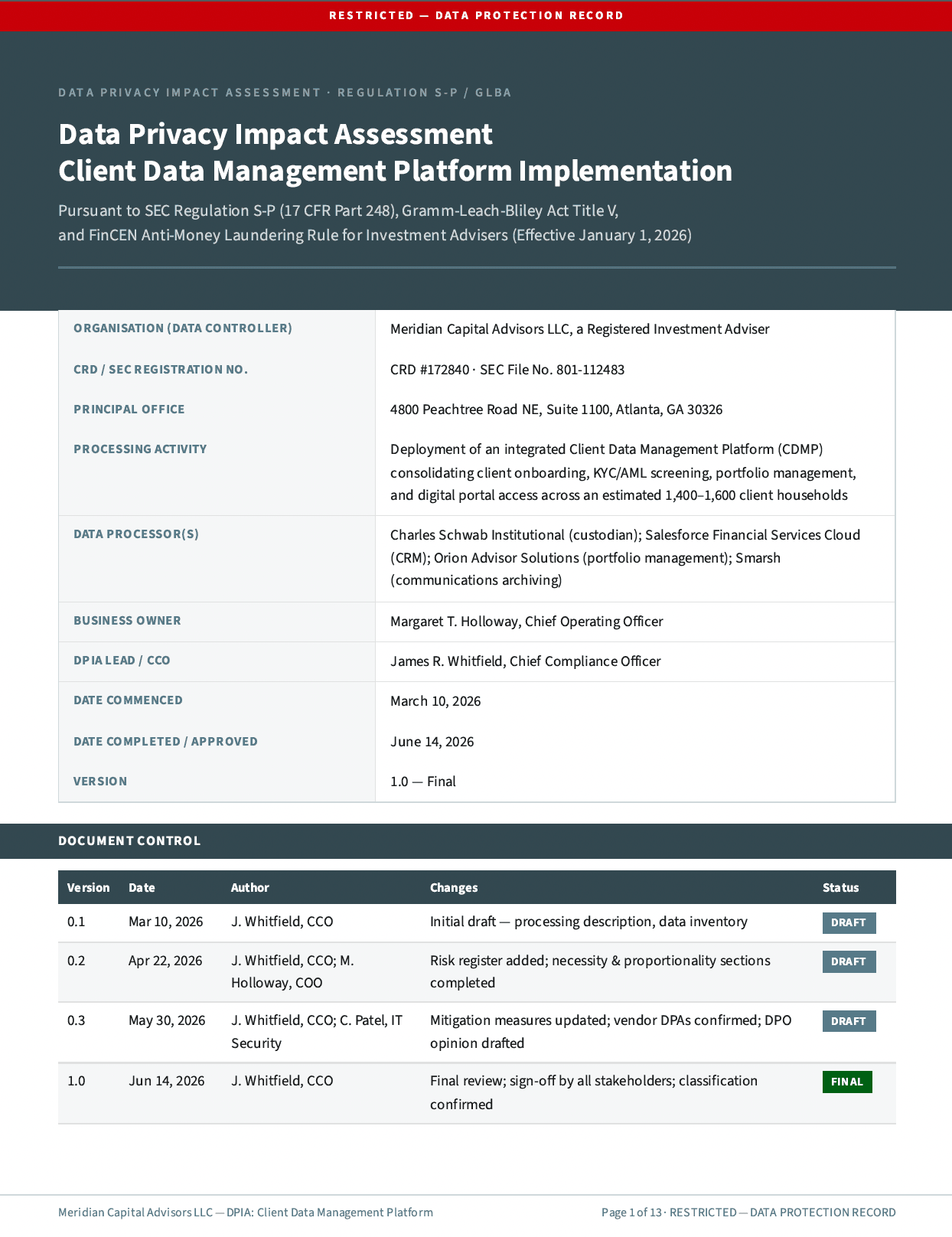
Task: Click the Page 1 of 13 footer text
Action: (x=631, y=1213)
